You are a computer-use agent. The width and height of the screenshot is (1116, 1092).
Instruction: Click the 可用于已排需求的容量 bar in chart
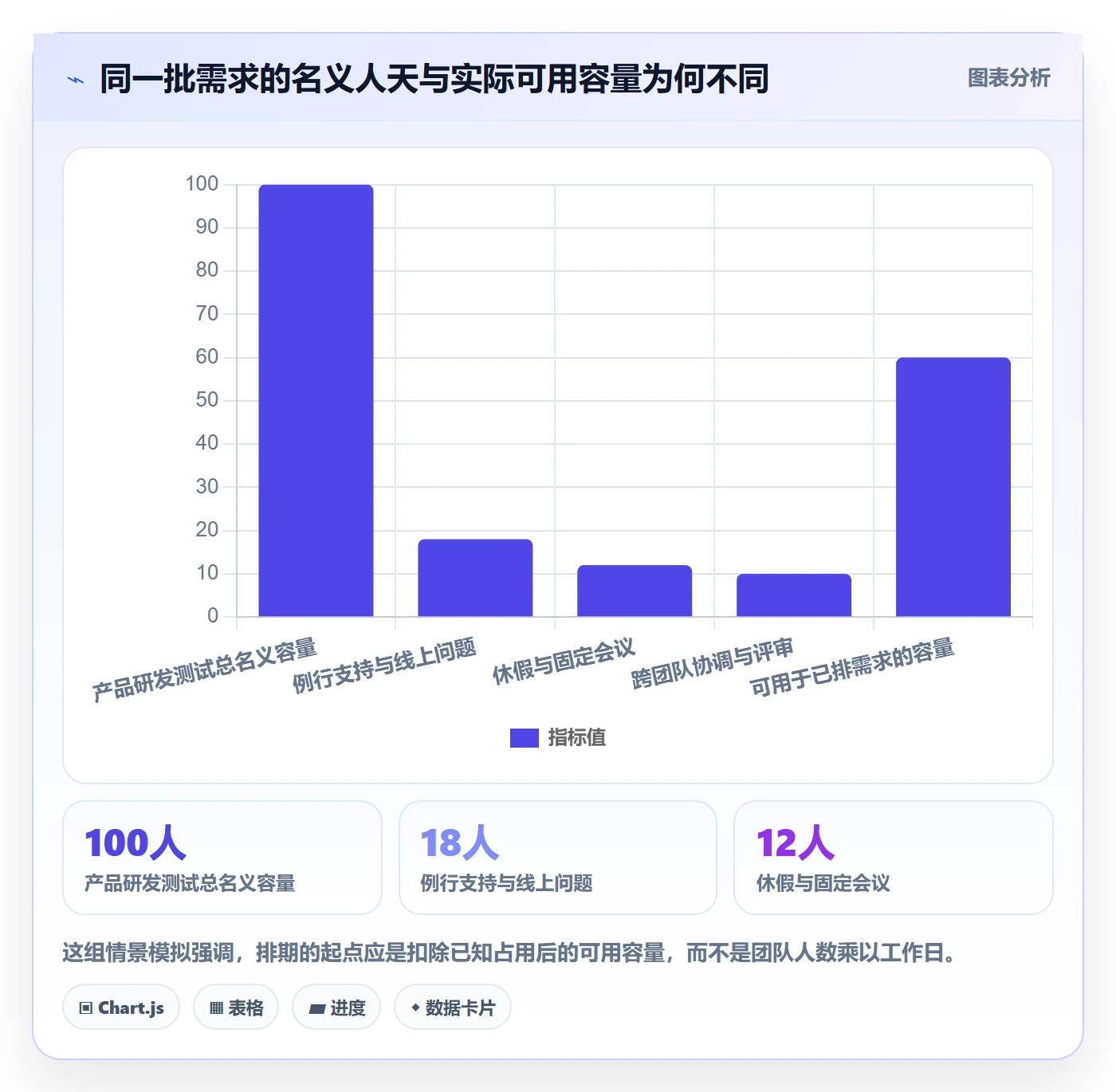[953, 487]
